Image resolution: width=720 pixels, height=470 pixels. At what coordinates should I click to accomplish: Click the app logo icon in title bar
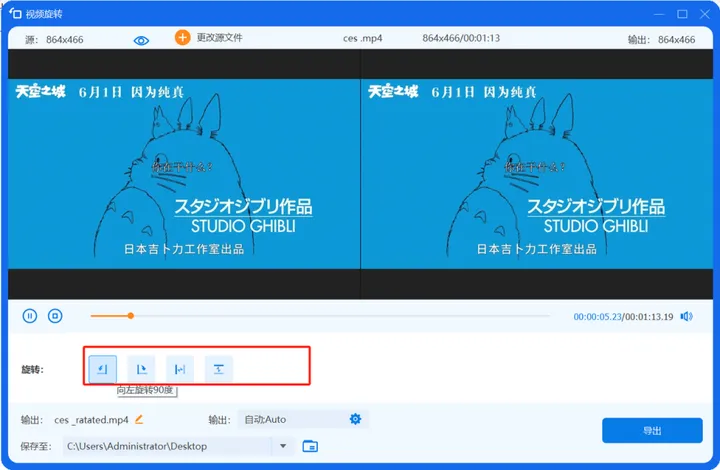[x=15, y=13]
